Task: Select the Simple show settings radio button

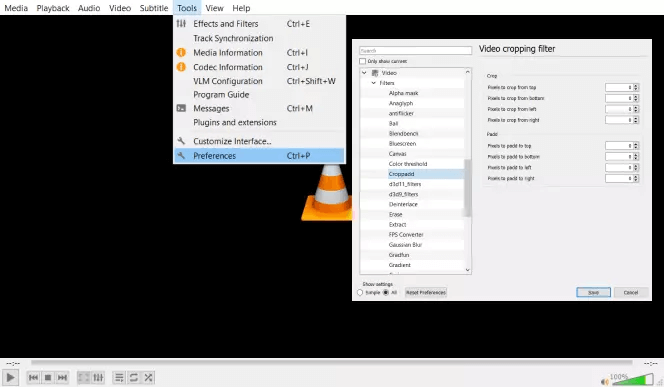Action: pyautogui.click(x=360, y=293)
